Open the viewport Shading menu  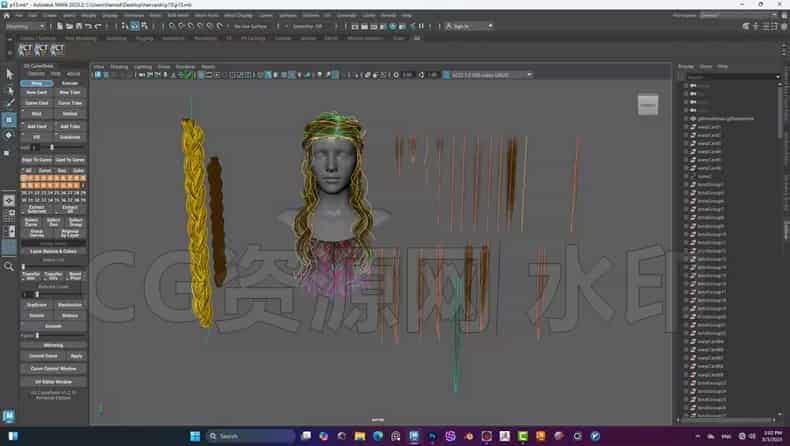(x=119, y=67)
